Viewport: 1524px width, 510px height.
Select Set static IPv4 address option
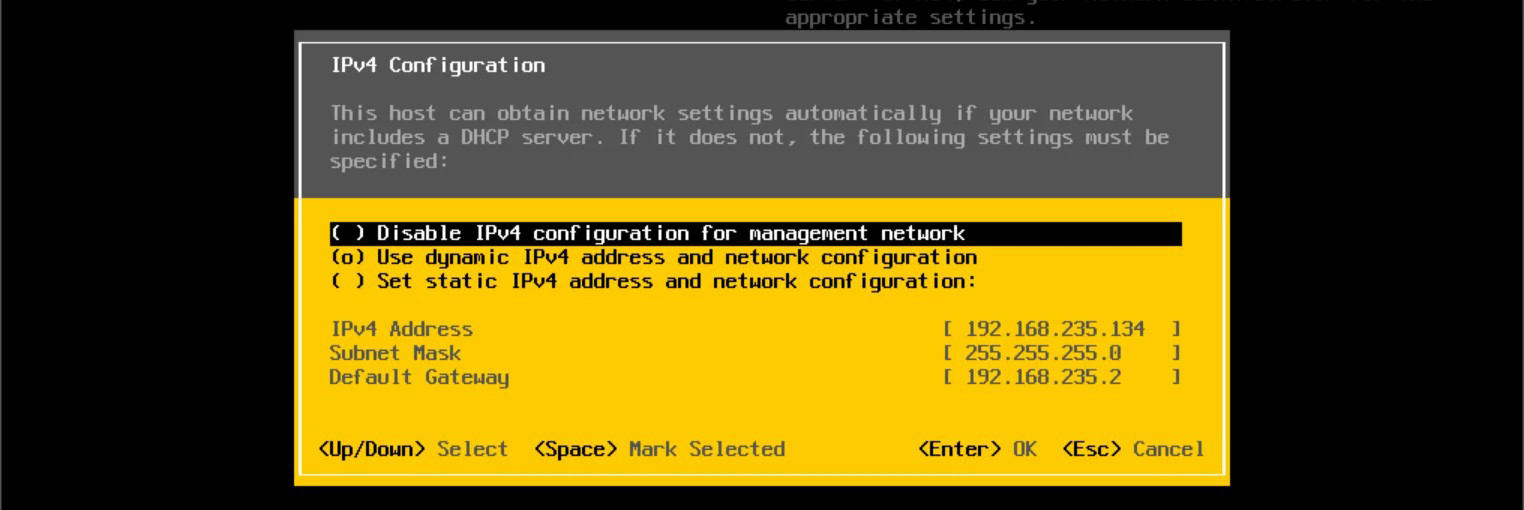(653, 282)
